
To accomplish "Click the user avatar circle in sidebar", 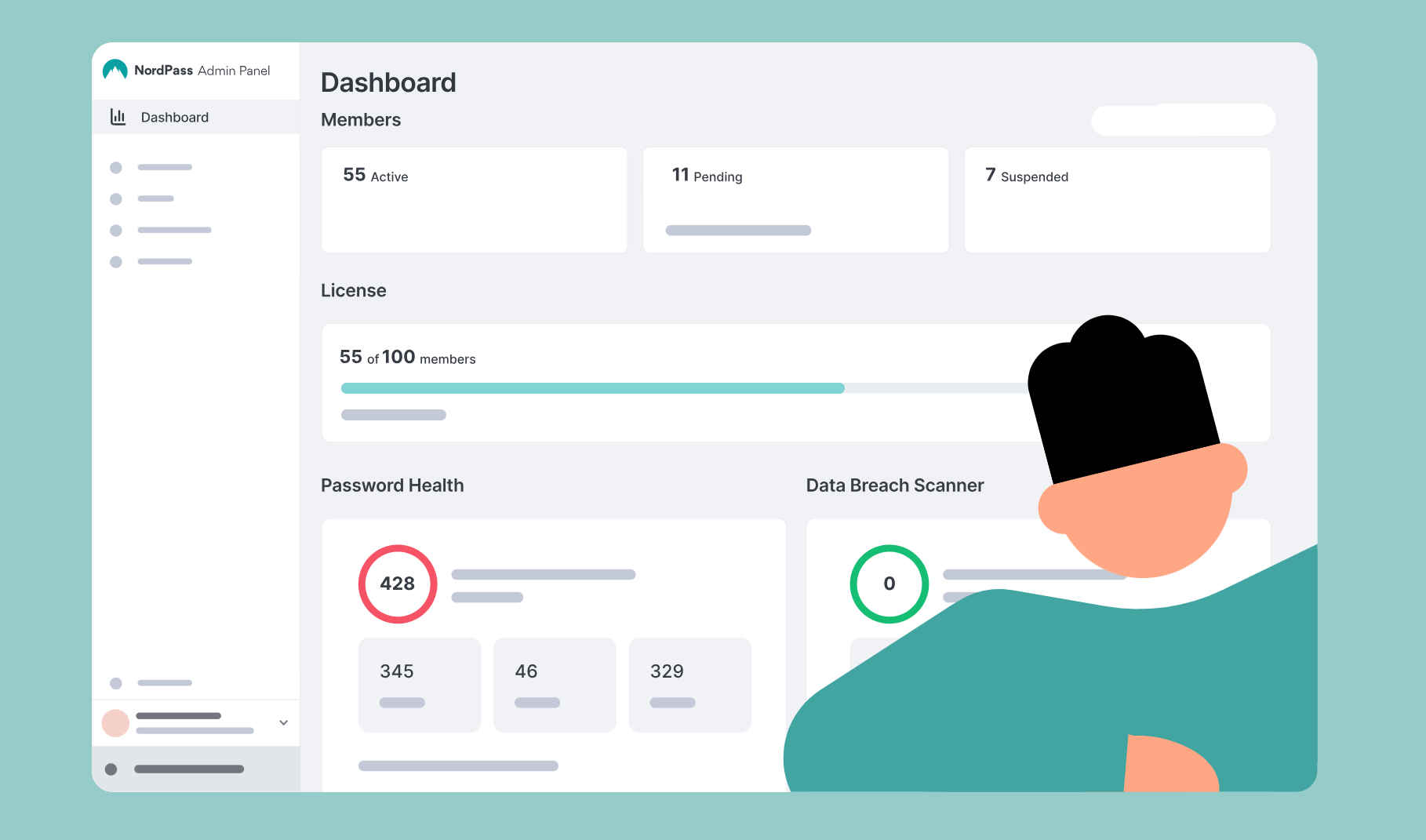I will click(x=115, y=723).
